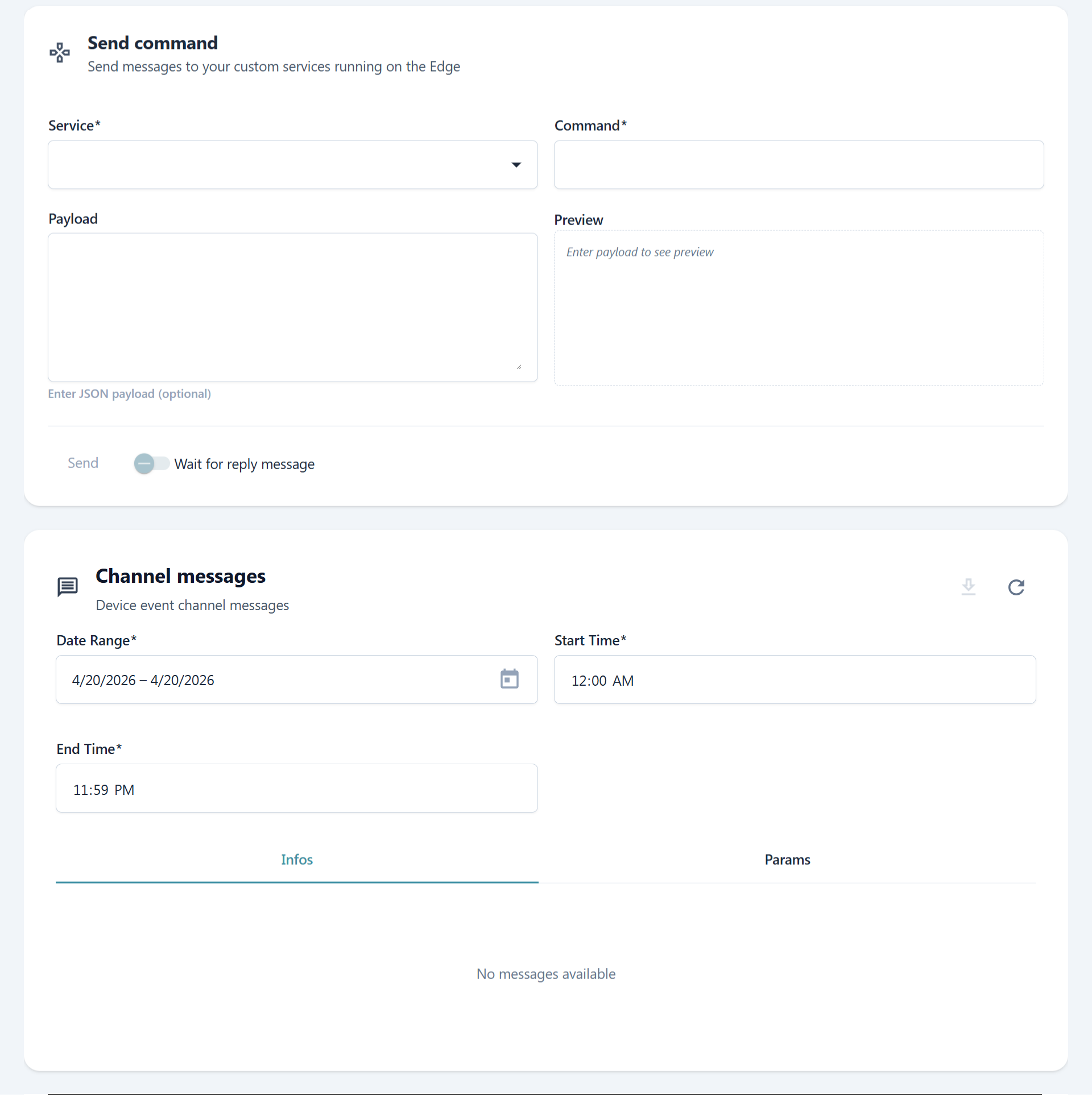Click the Channel messages chat icon
The height and width of the screenshot is (1098, 1092).
(68, 587)
